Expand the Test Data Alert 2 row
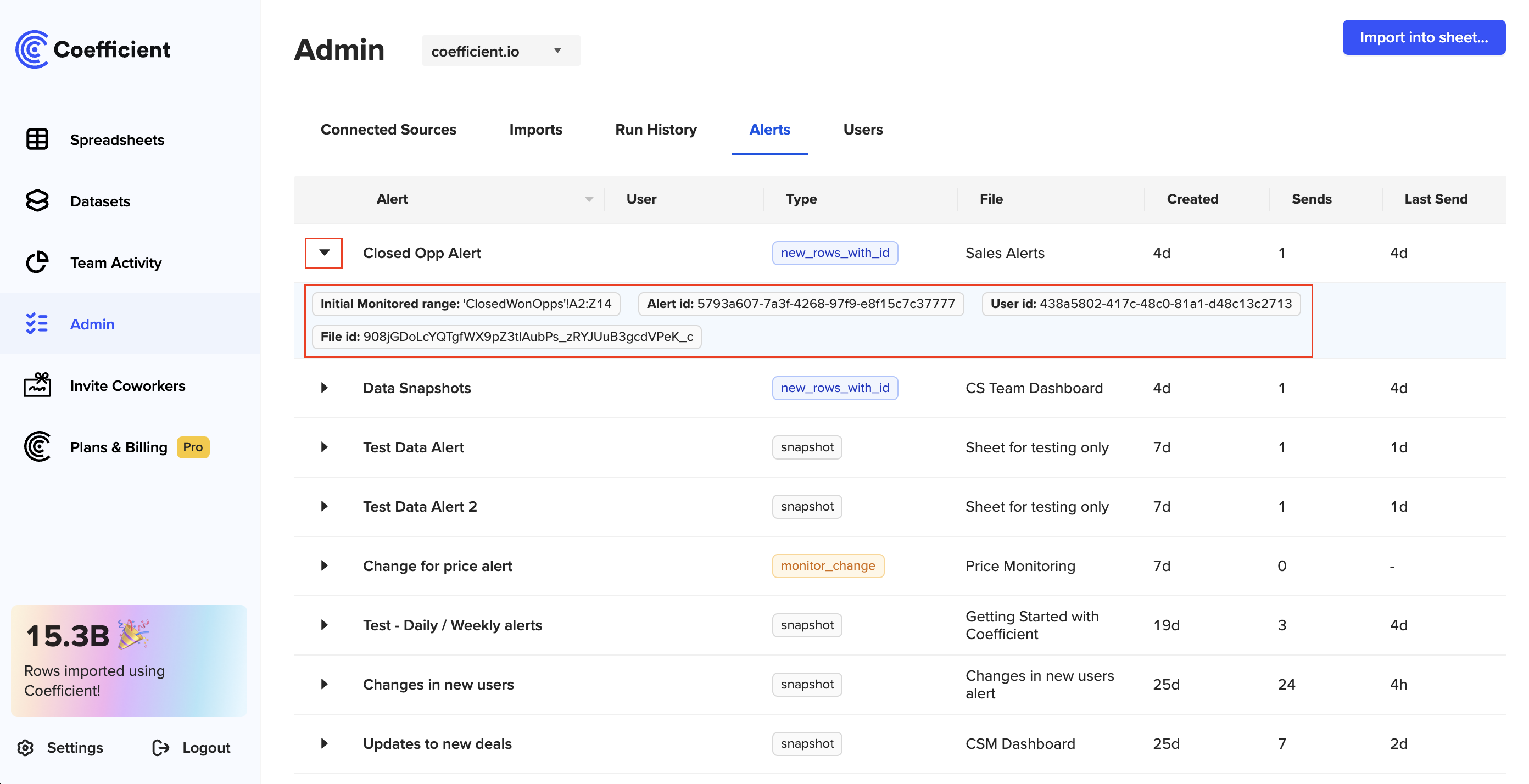Viewport: 1529px width, 784px height. (x=324, y=507)
